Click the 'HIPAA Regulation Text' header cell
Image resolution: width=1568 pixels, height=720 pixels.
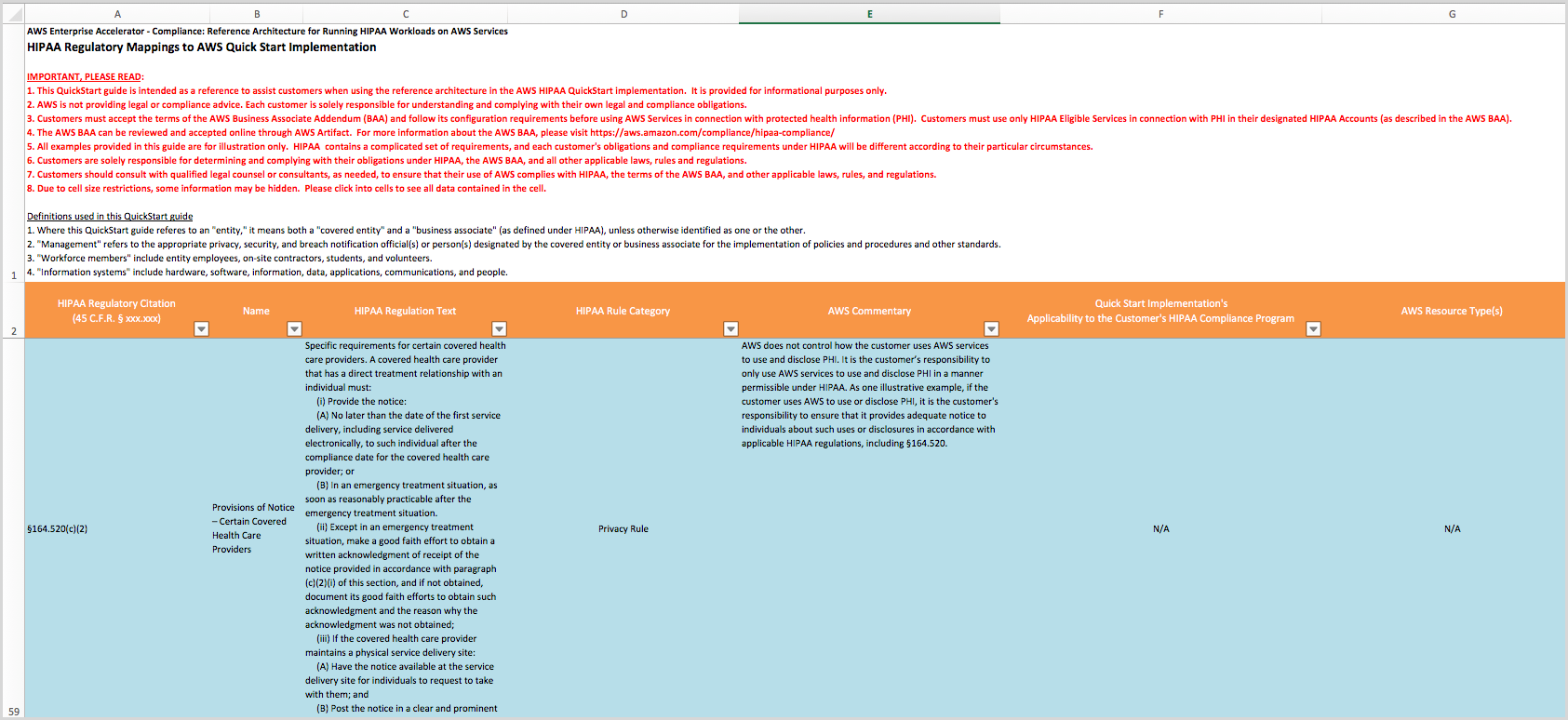tap(406, 311)
